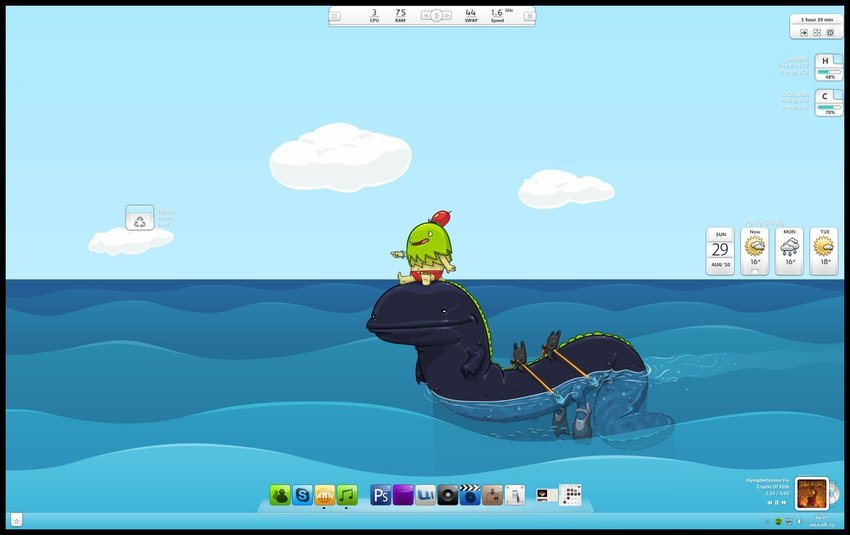The height and width of the screenshot is (535, 850).
Task: Open the Trash recycle bin widget
Action: coord(140,217)
